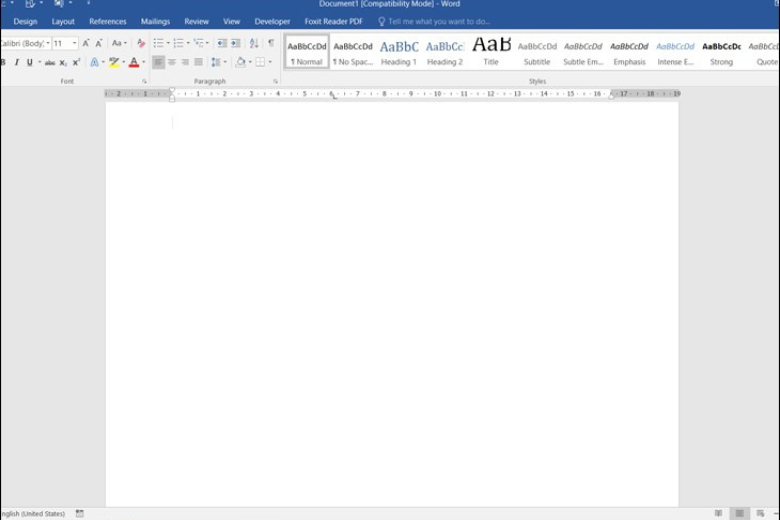780x520 pixels.
Task: Switch to Print Layout view
Action: [x=740, y=513]
